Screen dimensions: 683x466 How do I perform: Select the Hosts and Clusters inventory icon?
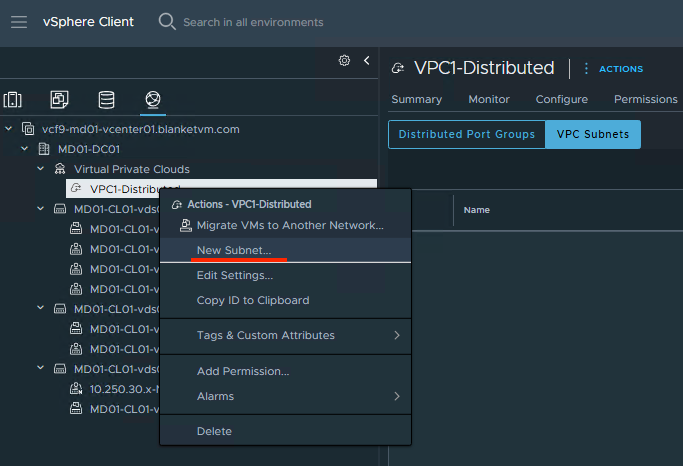13,100
